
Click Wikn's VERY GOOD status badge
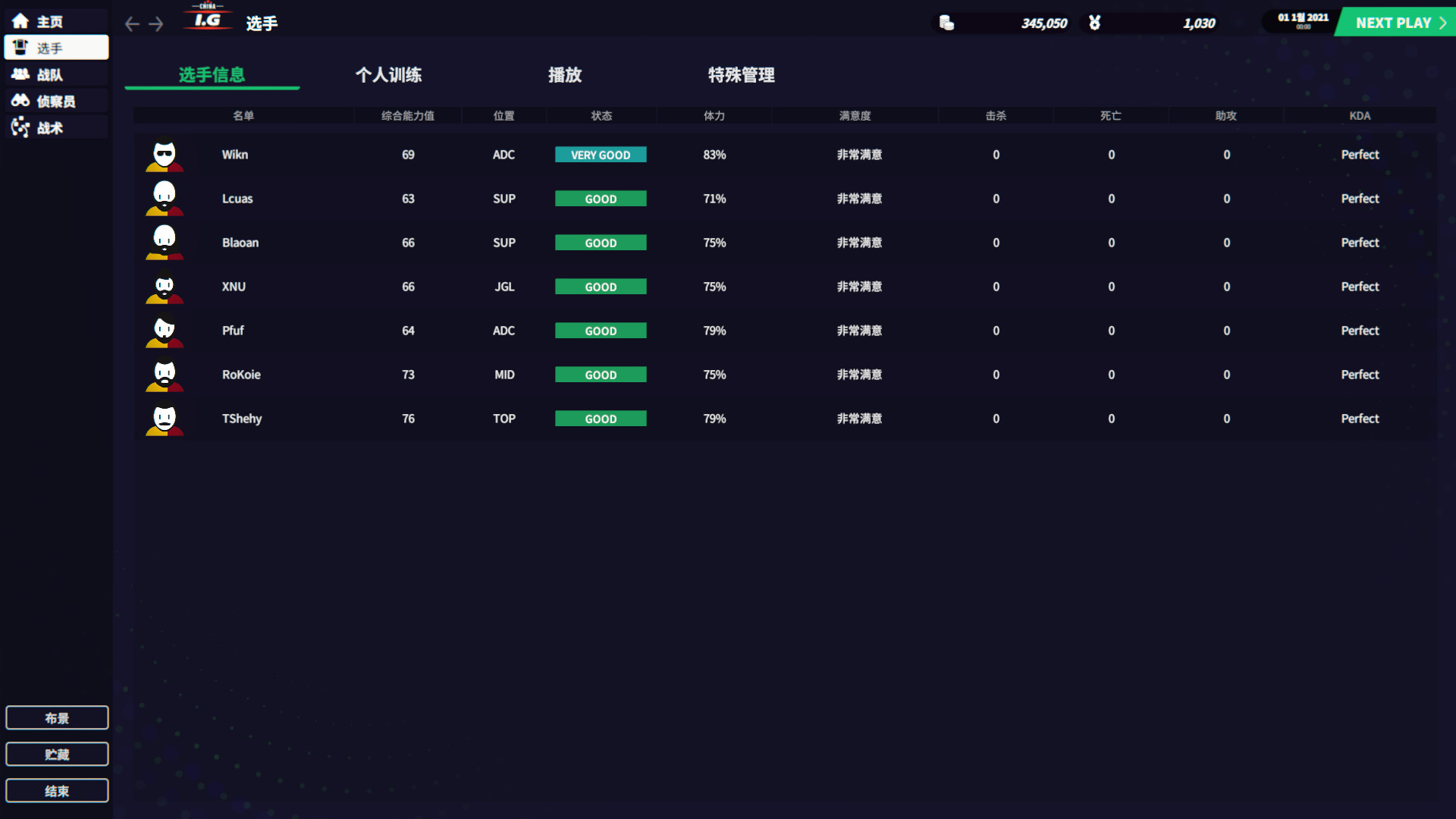[601, 155]
